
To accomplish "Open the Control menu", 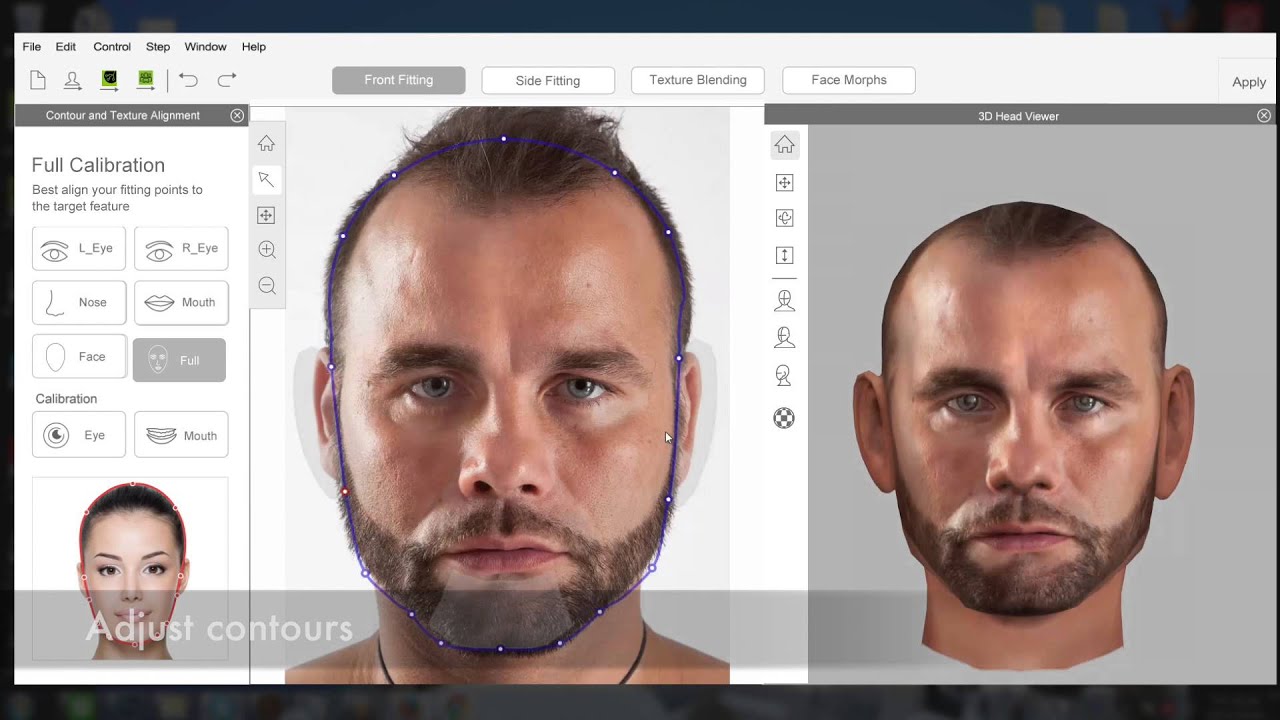I will [112, 47].
